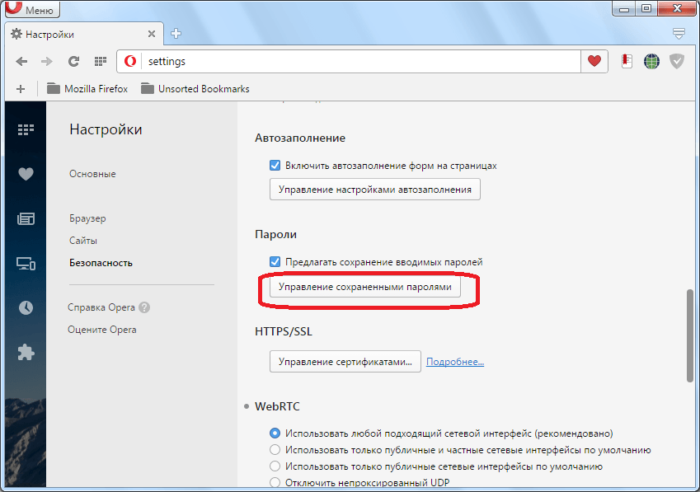The height and width of the screenshot is (492, 700).
Task: Select Безопасность settings section
Action: click(100, 263)
